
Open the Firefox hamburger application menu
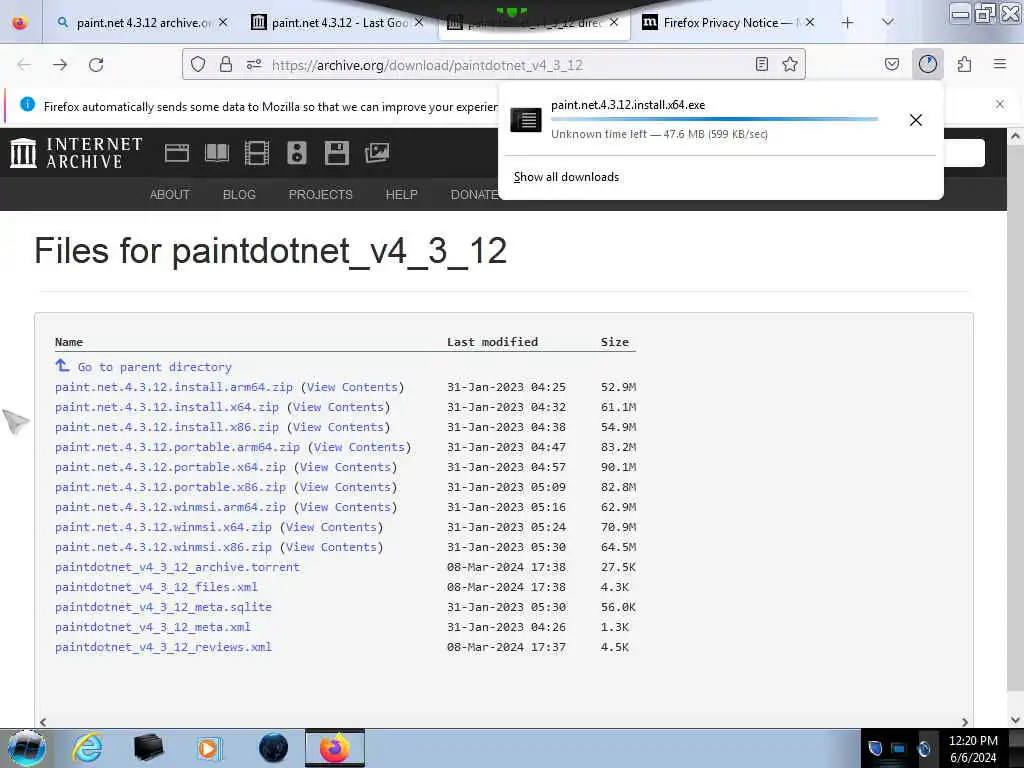click(1000, 64)
